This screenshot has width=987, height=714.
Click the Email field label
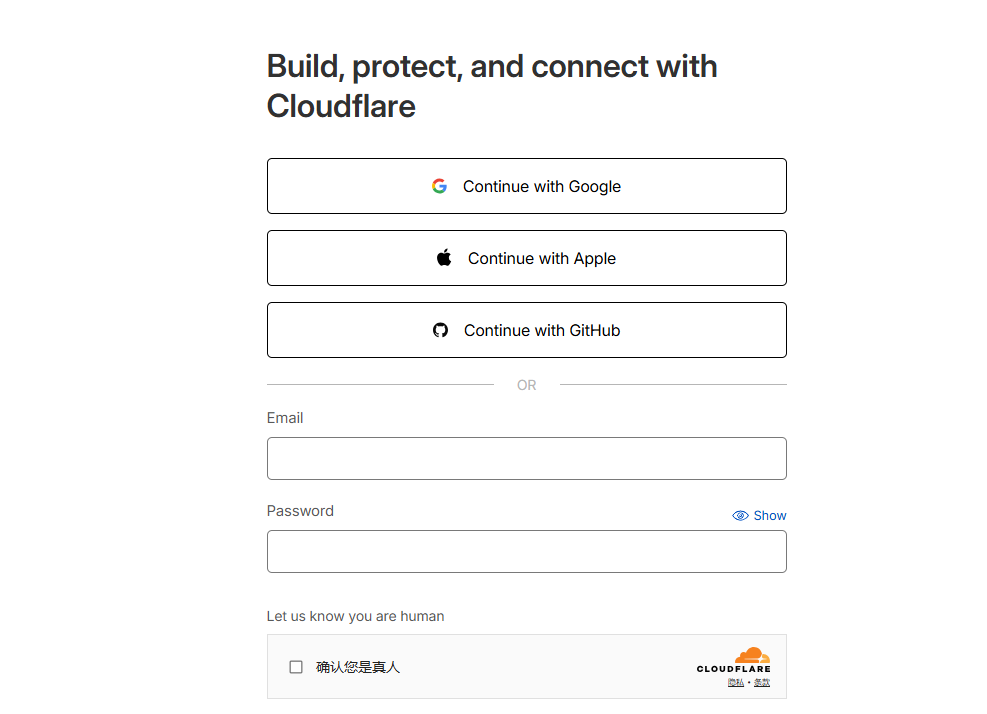pos(285,418)
